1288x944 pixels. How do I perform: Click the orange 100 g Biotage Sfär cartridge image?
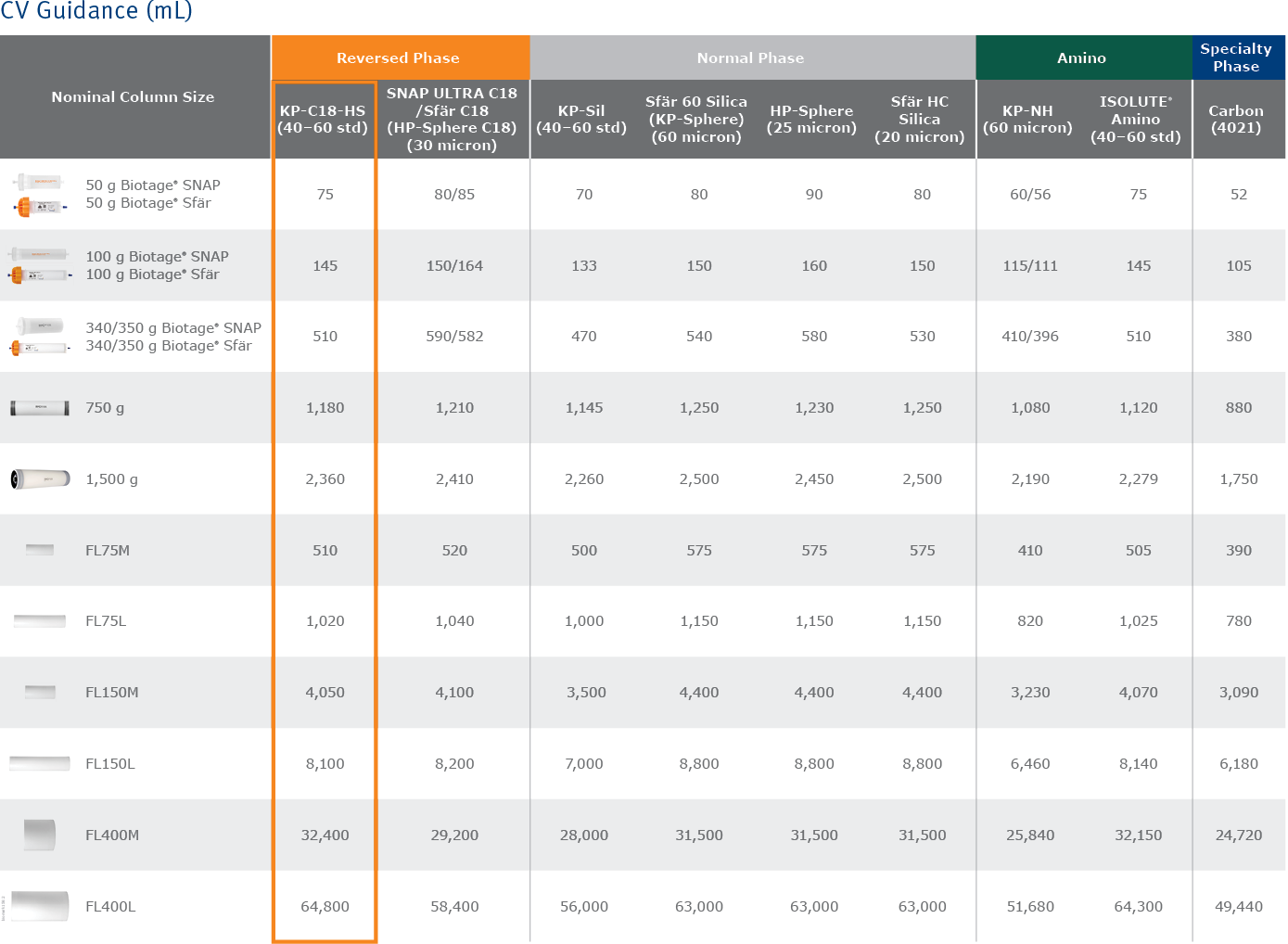coord(40,275)
